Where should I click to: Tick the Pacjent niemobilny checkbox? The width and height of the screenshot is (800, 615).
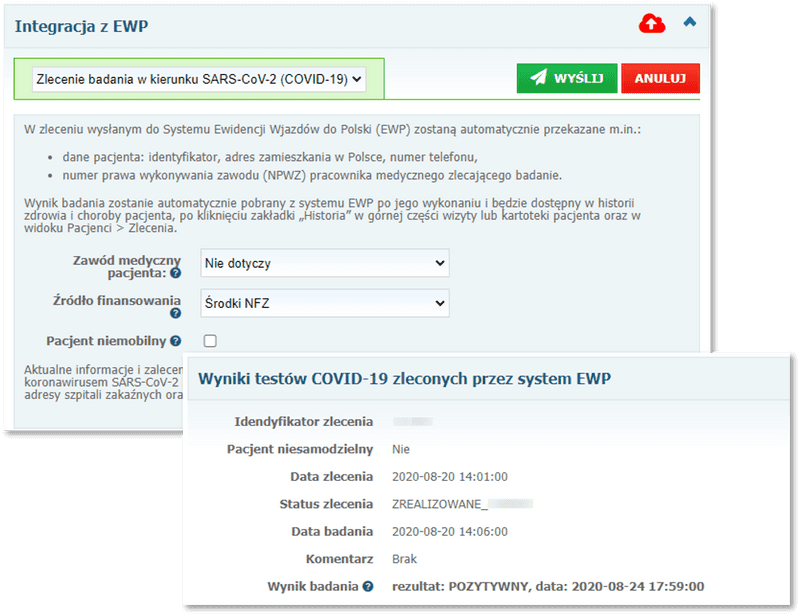(x=210, y=341)
